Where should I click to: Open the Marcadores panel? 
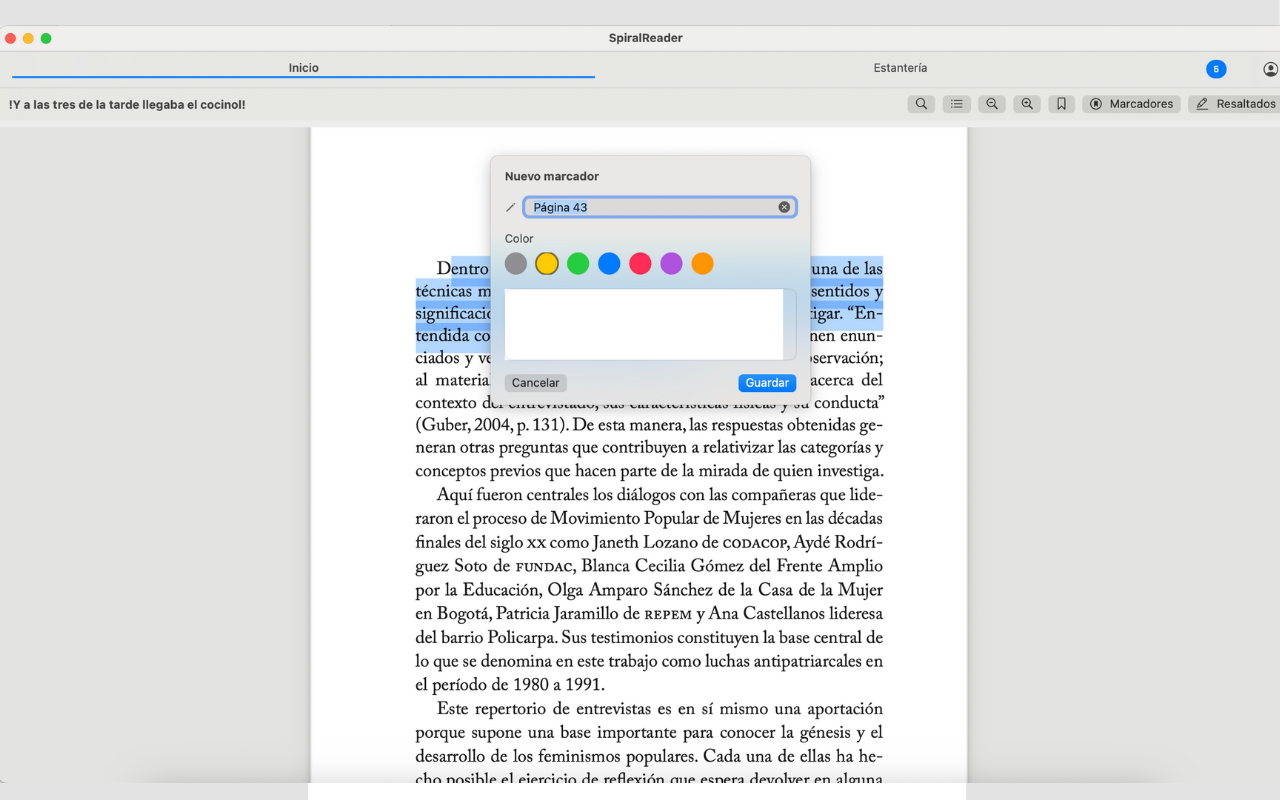click(x=1131, y=104)
